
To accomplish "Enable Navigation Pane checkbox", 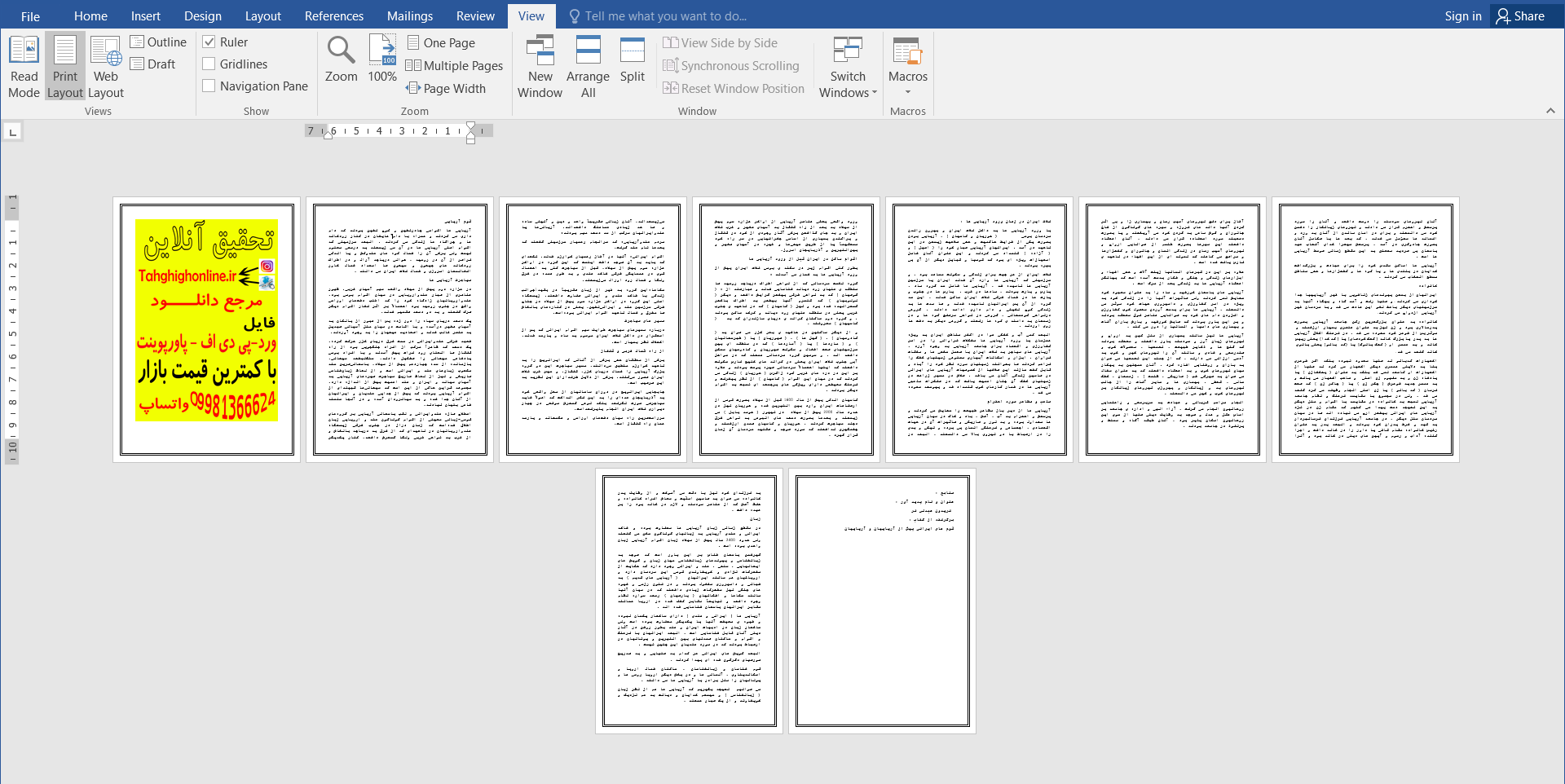I will click(209, 86).
